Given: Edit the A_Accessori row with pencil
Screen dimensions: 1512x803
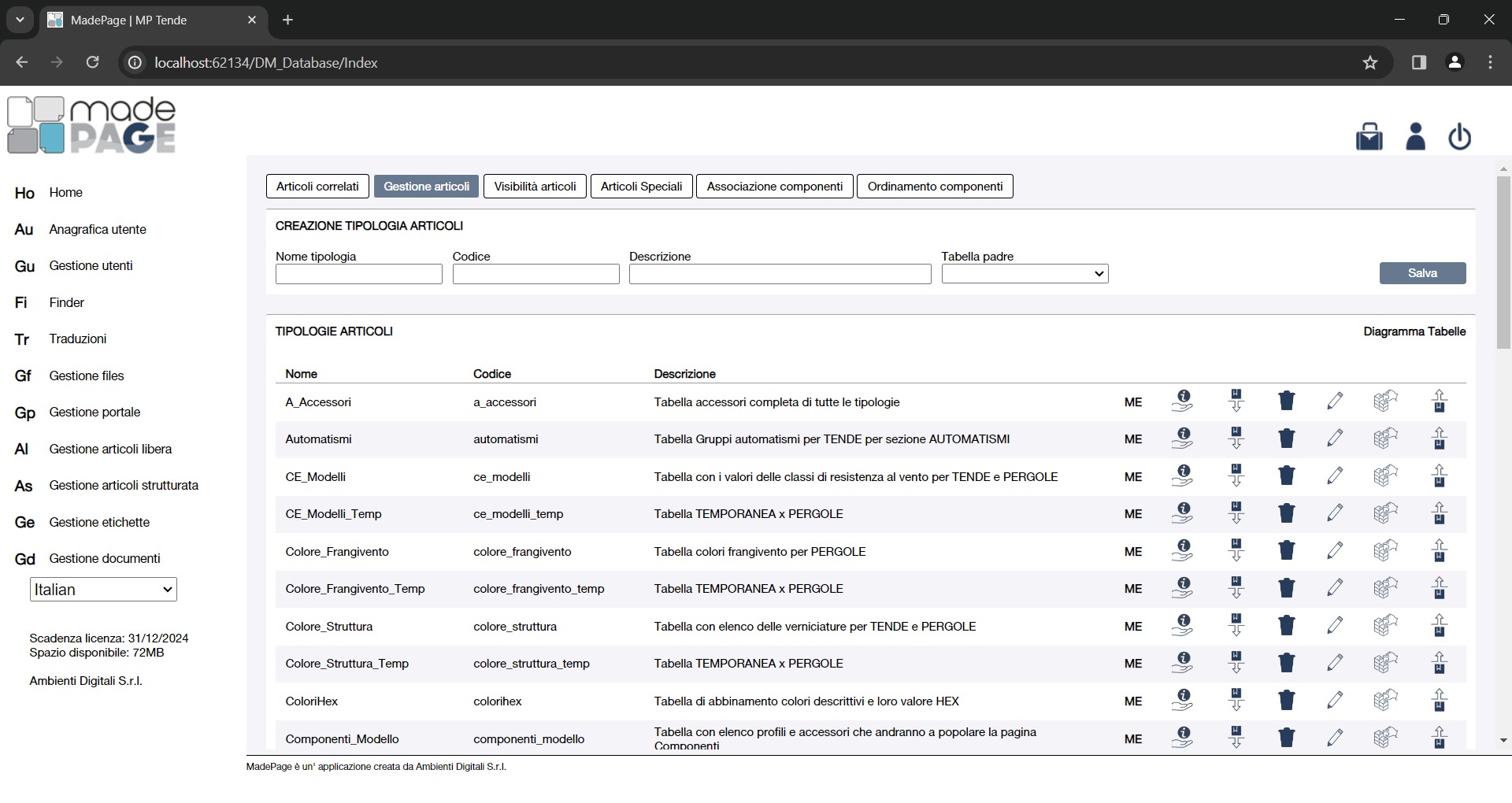Looking at the screenshot, I should (x=1335, y=401).
